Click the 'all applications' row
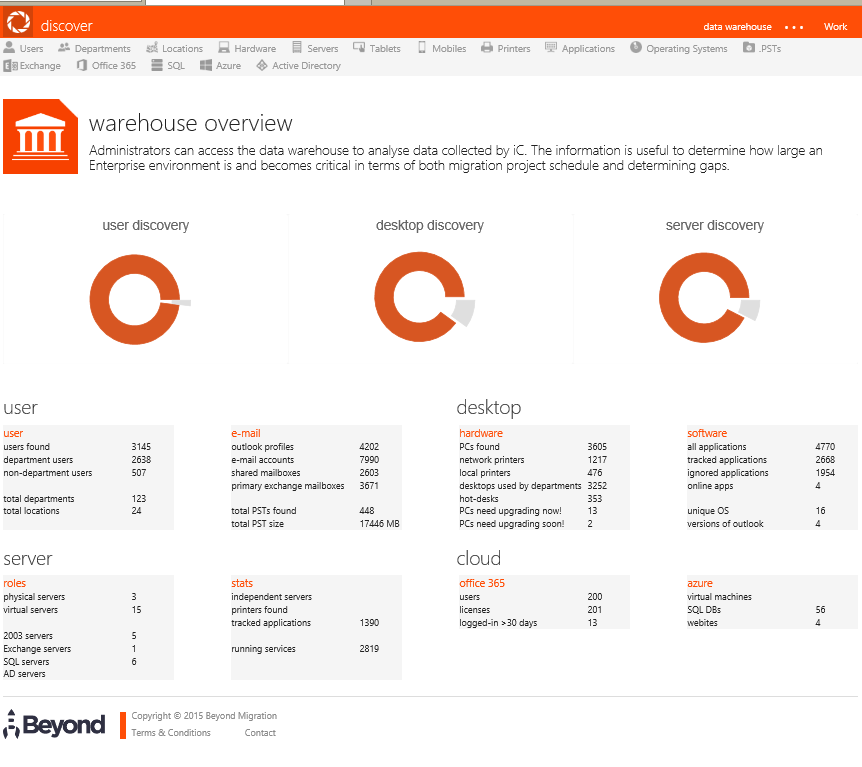The height and width of the screenshot is (767, 862). (772, 446)
